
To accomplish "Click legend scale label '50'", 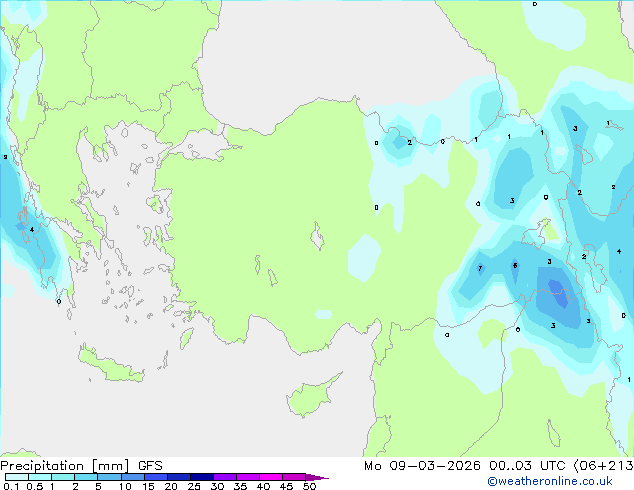I will (x=309, y=486).
